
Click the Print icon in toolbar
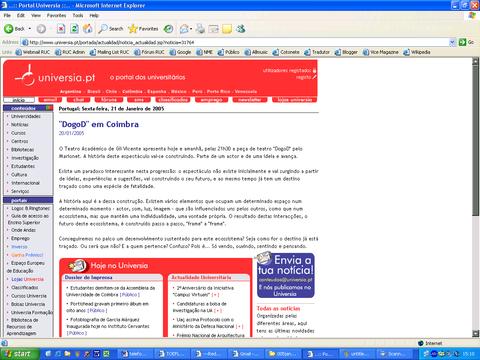pyautogui.click(x=200, y=29)
